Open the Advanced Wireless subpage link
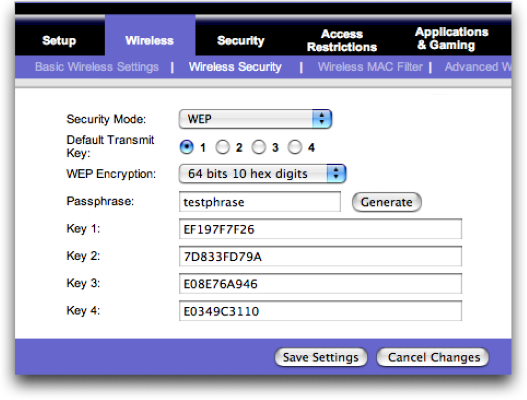 478,67
